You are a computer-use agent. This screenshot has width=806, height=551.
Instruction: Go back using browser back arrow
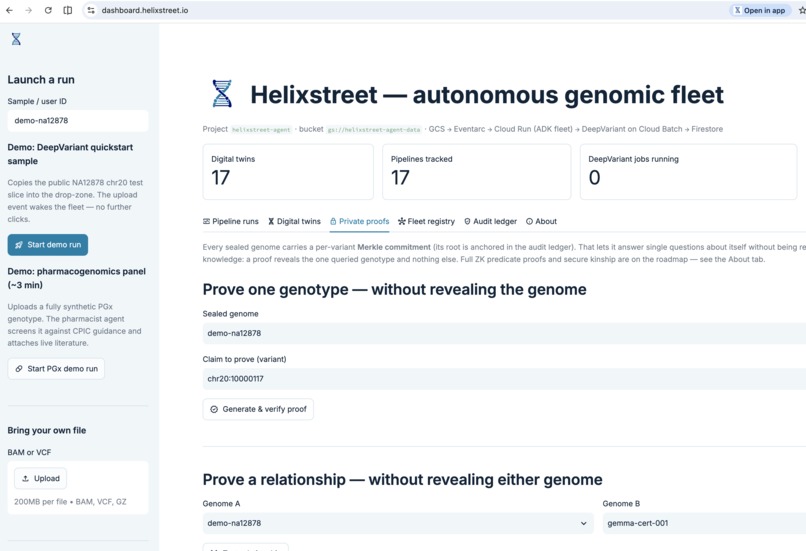[x=9, y=10]
